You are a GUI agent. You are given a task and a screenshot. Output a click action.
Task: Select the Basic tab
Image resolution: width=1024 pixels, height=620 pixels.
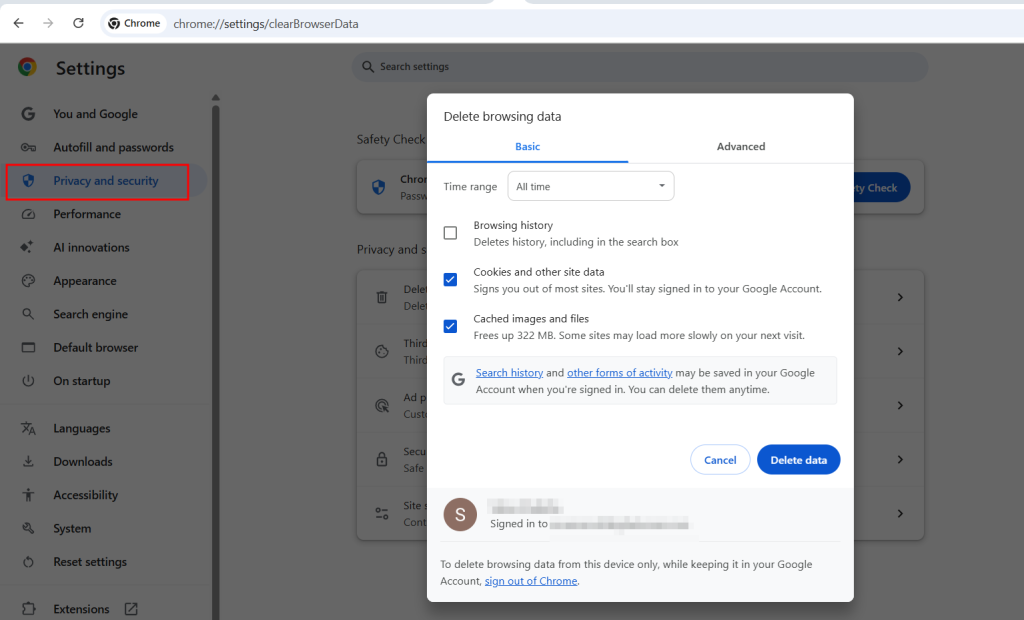[527, 147]
